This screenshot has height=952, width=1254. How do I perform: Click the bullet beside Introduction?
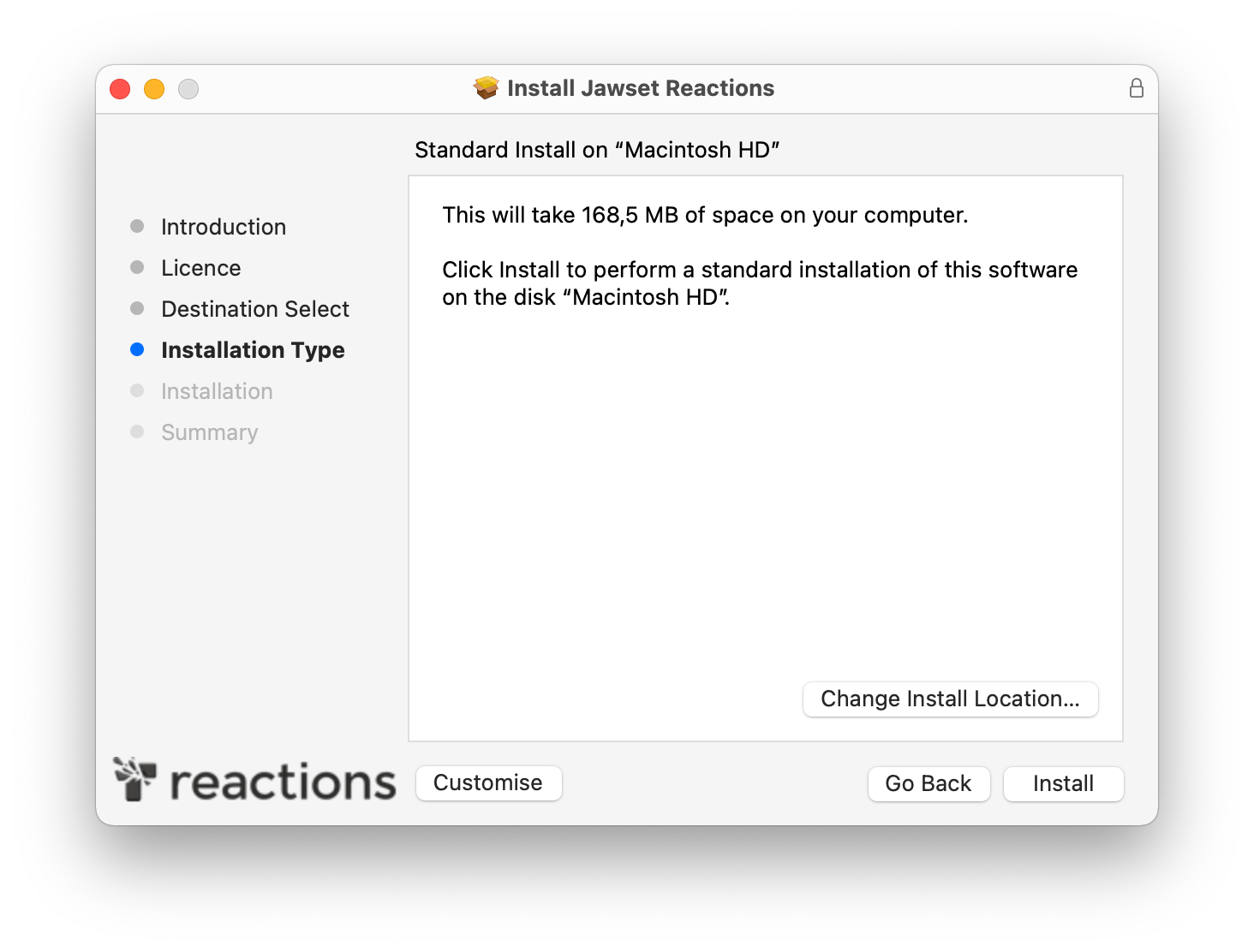137,226
